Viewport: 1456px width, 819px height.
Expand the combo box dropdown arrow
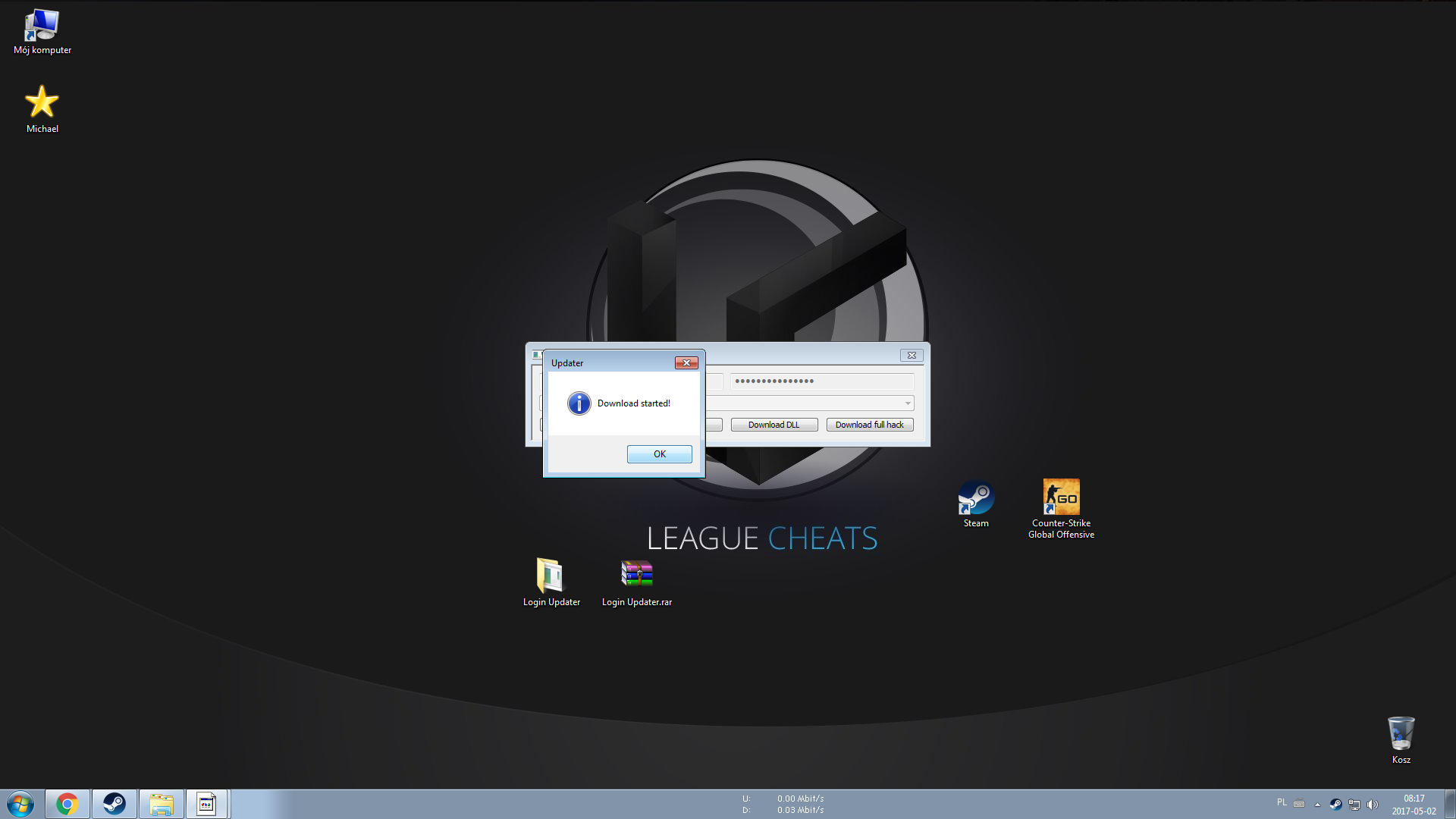coord(907,403)
